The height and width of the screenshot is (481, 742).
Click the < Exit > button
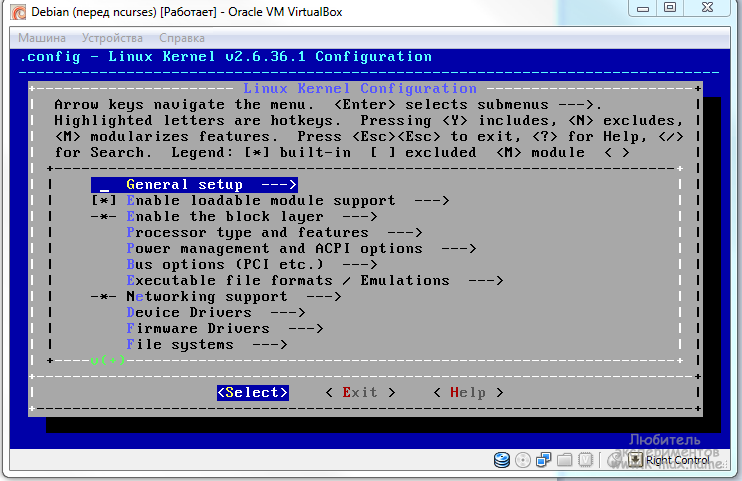click(361, 392)
